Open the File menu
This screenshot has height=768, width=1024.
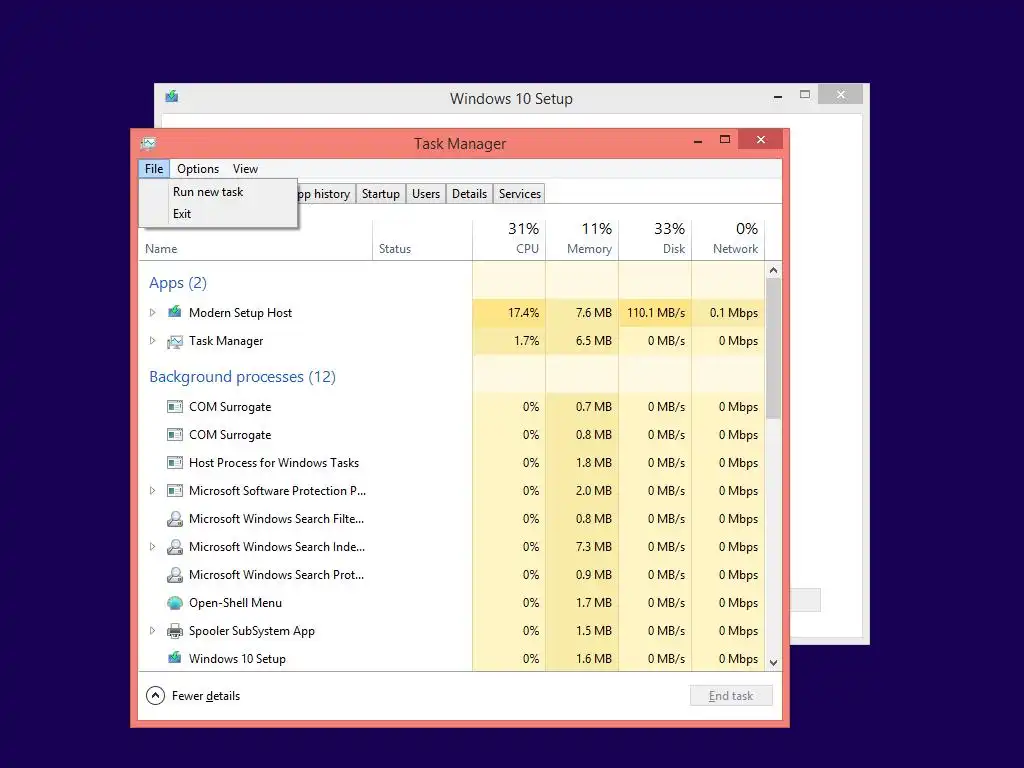[154, 168]
